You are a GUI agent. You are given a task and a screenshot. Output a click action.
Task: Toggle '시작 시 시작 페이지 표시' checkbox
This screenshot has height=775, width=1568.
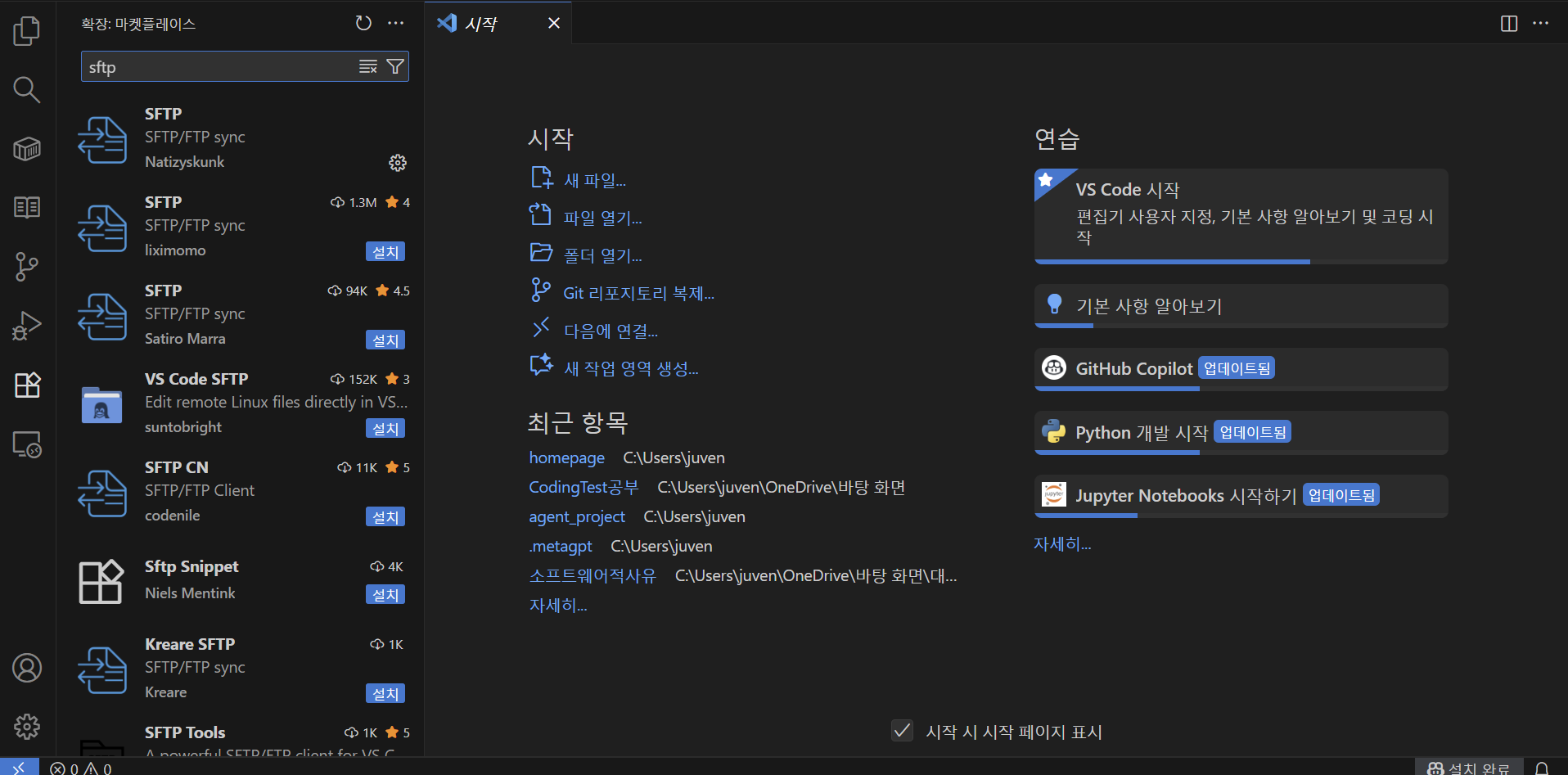(x=902, y=731)
